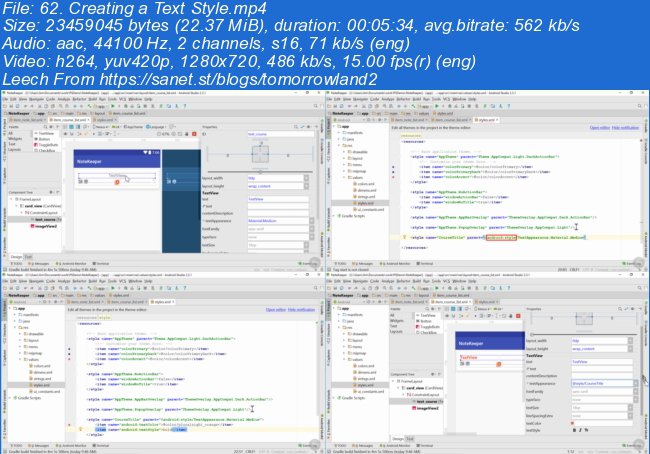This screenshot has width=650, height=454.
Task: Expand the drawable folder in the bottom-left frame's tree
Action: point(20,334)
